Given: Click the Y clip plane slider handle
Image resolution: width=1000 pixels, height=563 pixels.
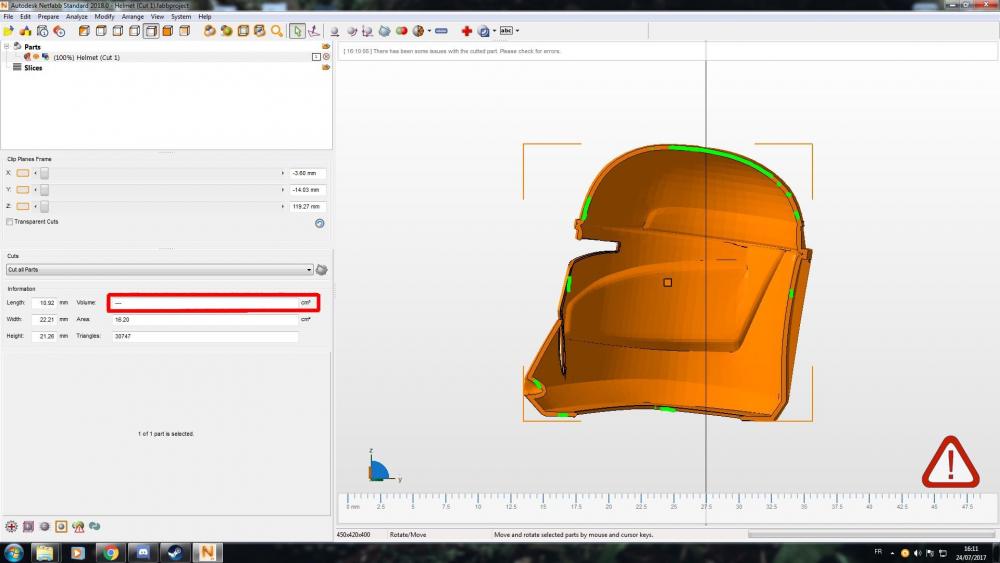Looking at the screenshot, I should (x=44, y=190).
